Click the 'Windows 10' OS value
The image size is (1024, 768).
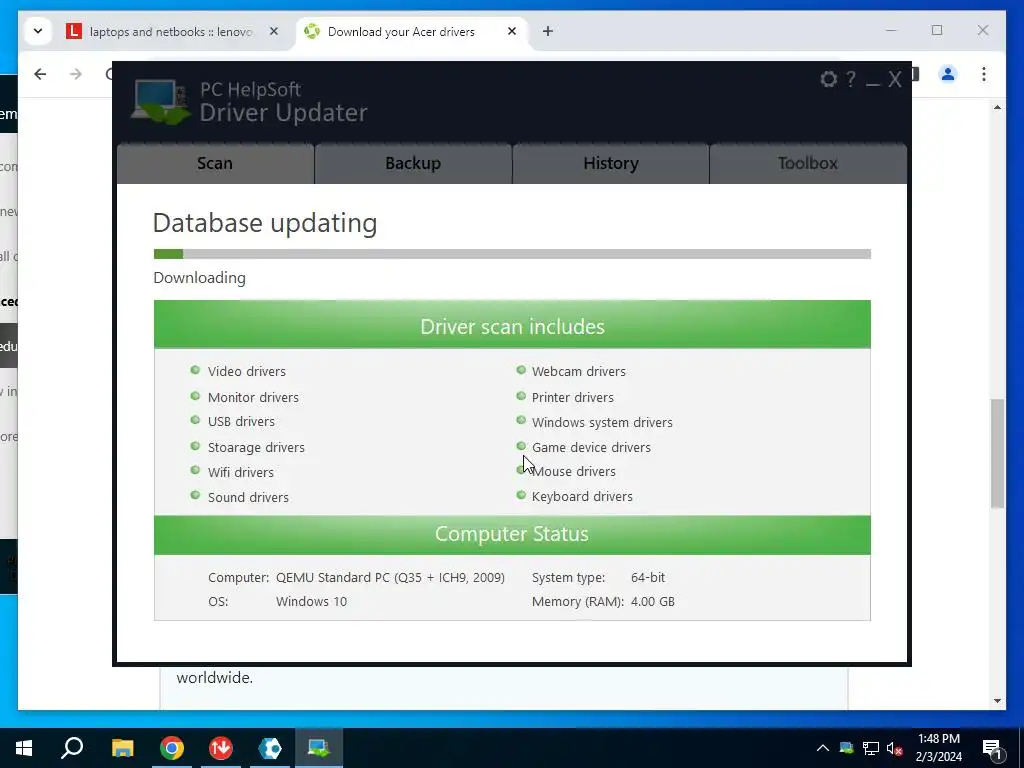[x=311, y=601]
